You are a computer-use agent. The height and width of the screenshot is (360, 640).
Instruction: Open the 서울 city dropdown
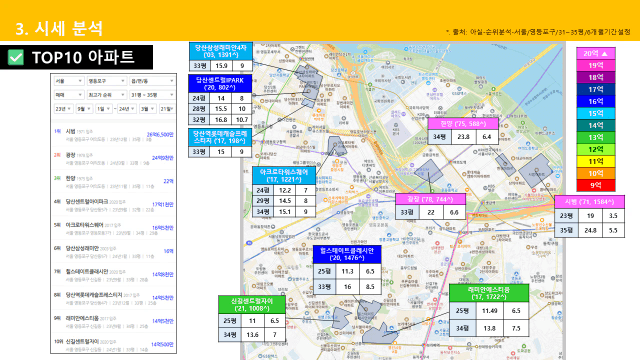tap(69, 81)
